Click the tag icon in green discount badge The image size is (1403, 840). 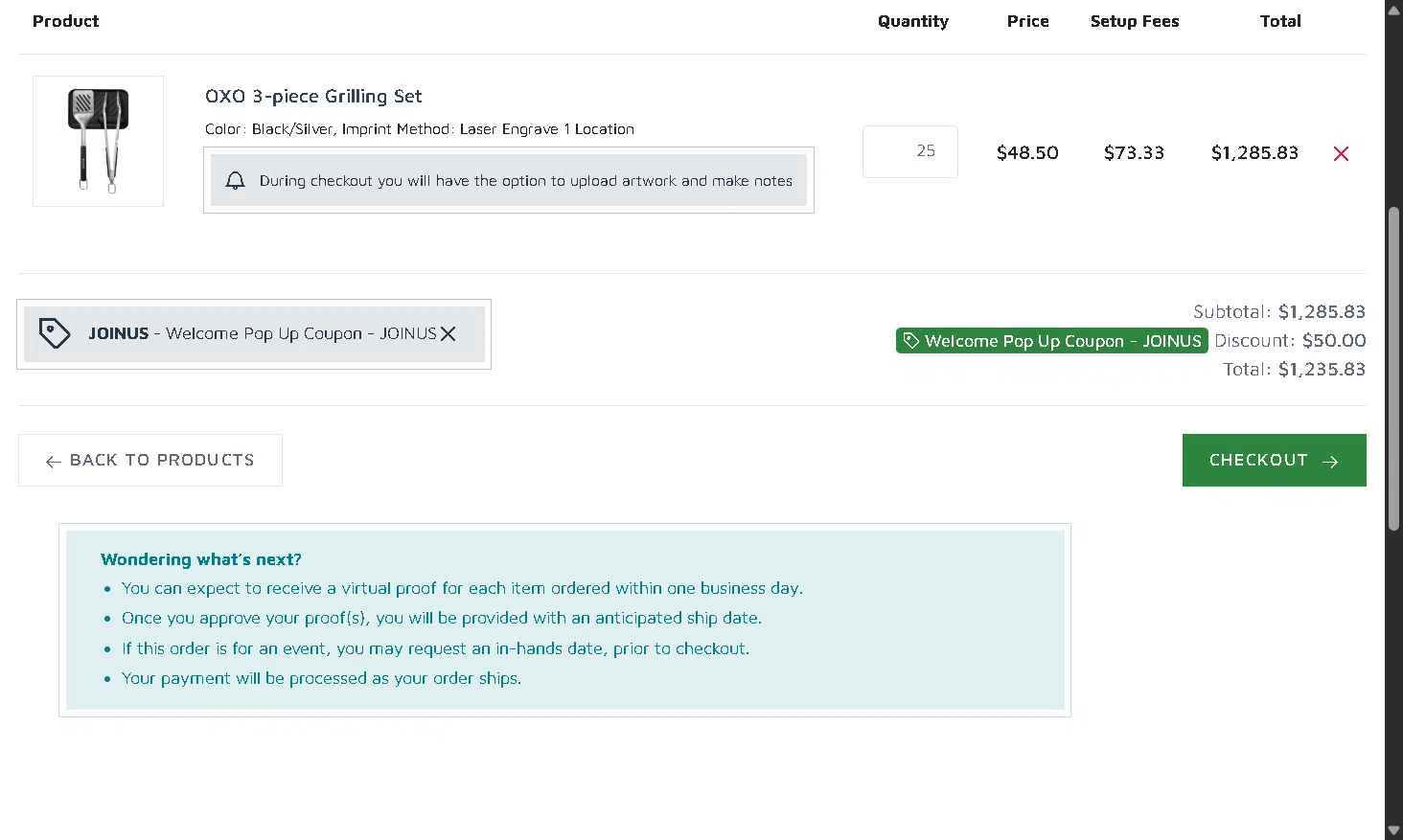pyautogui.click(x=910, y=340)
